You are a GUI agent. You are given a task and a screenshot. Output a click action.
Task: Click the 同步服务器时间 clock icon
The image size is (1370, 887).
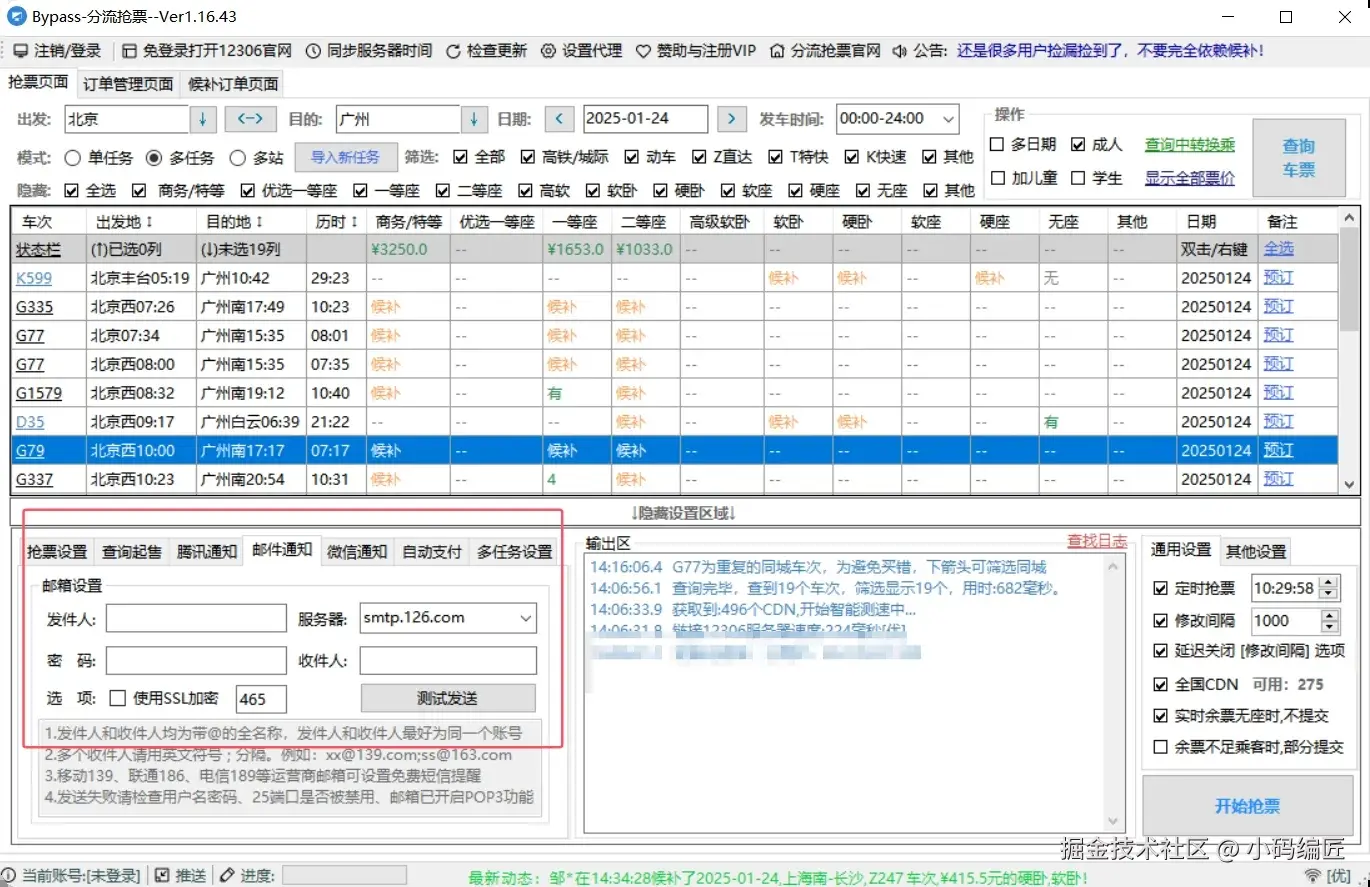click(x=313, y=51)
